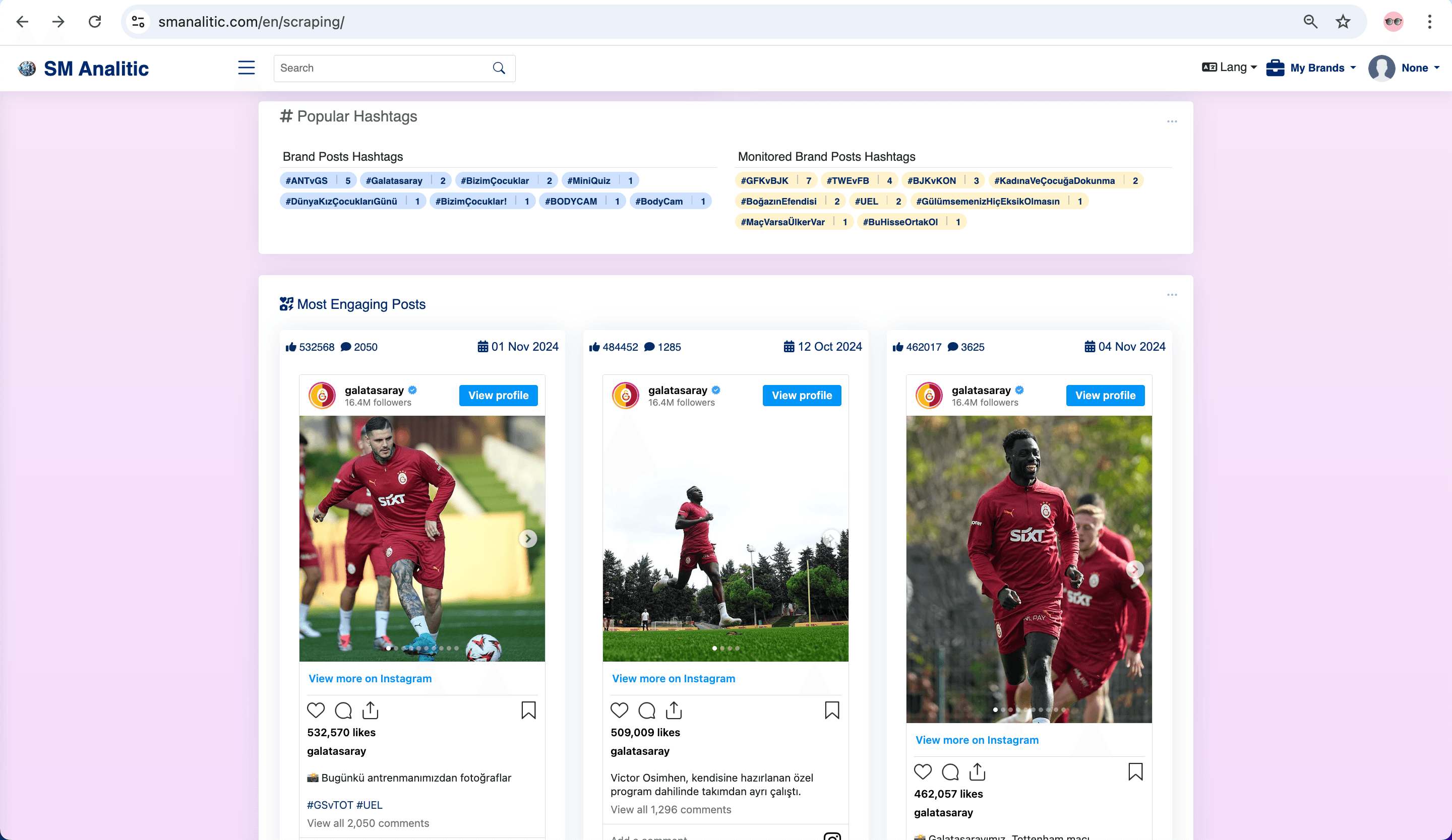
Task: Comment on the 12 Oct 2024 post
Action: 647,710
